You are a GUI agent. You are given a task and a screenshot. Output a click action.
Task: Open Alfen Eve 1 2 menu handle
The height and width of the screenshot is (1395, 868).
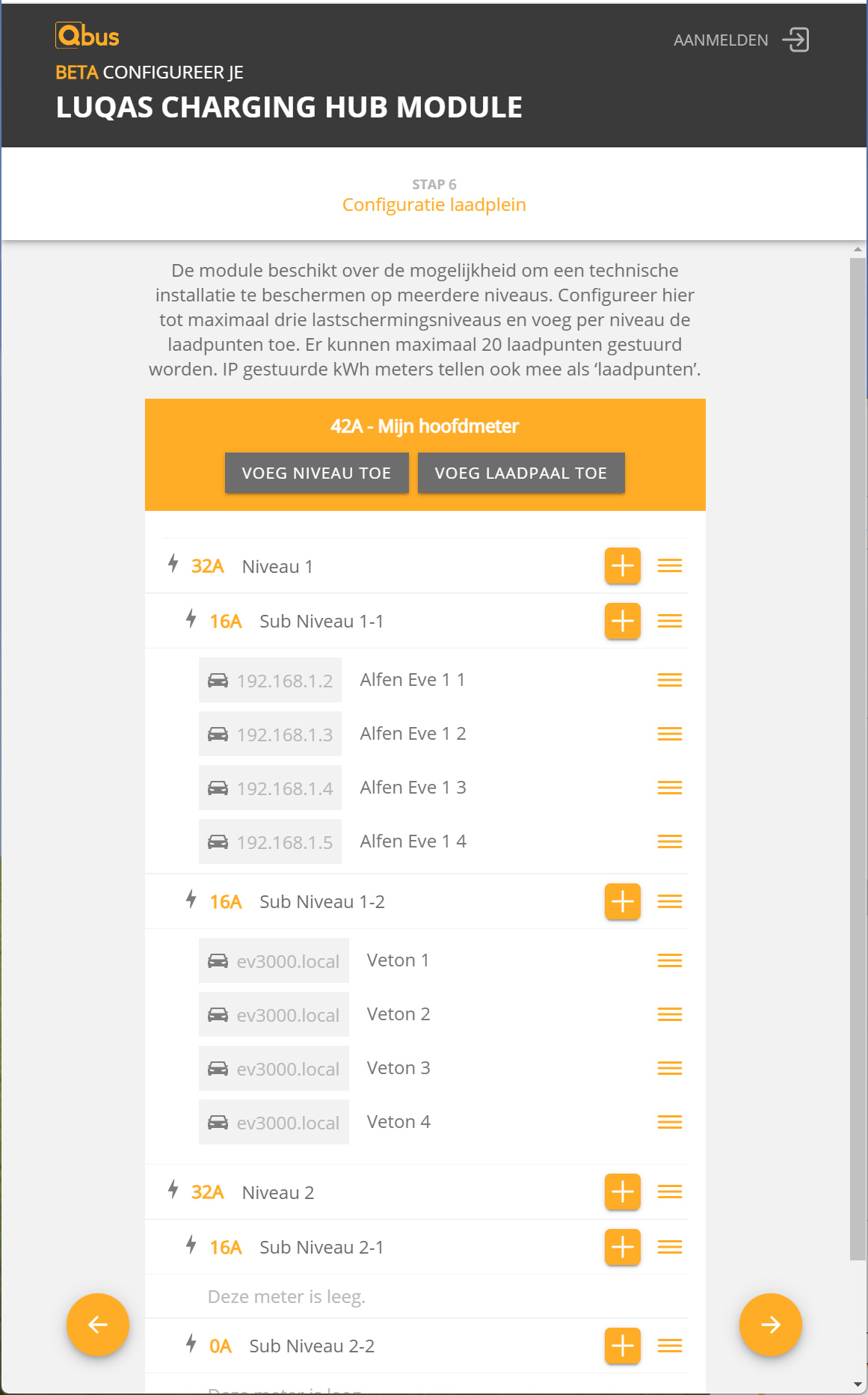pyautogui.click(x=670, y=734)
